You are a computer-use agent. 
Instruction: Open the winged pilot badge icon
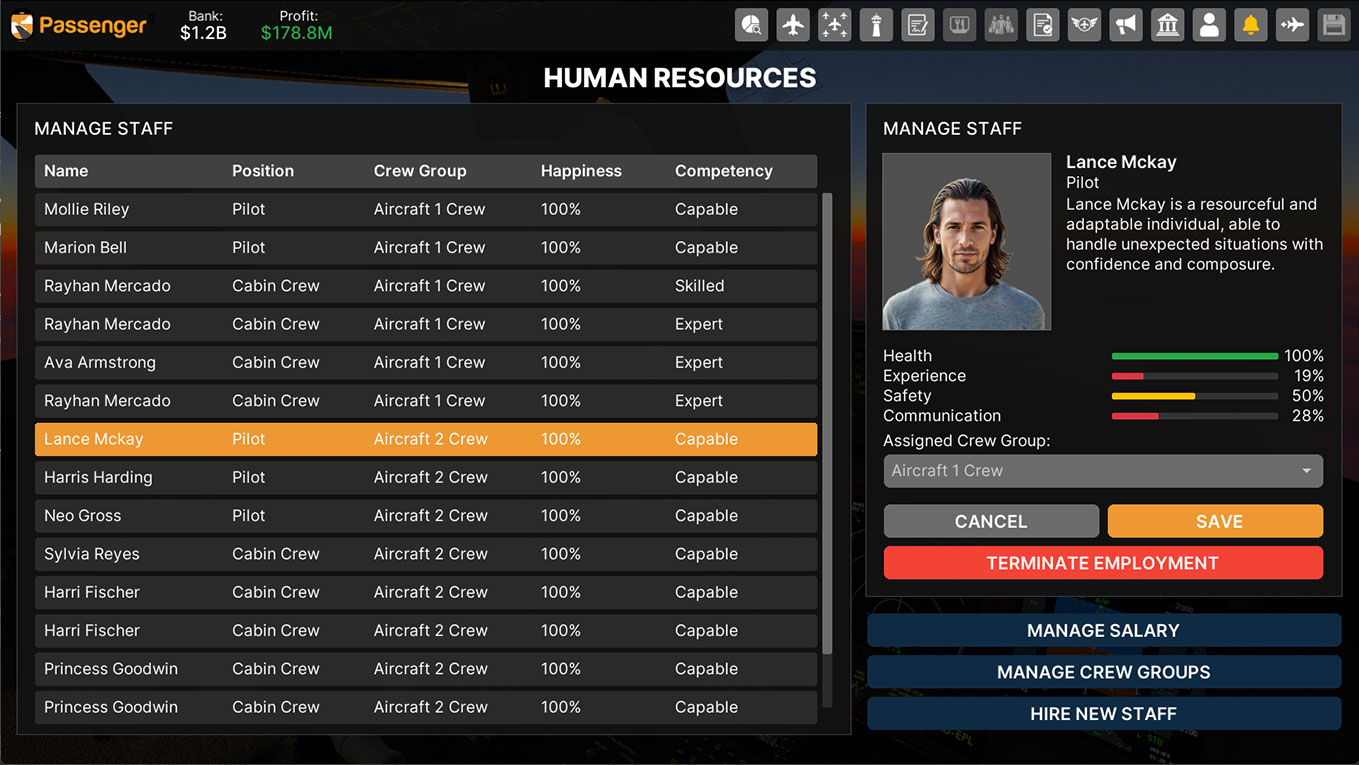point(1084,25)
